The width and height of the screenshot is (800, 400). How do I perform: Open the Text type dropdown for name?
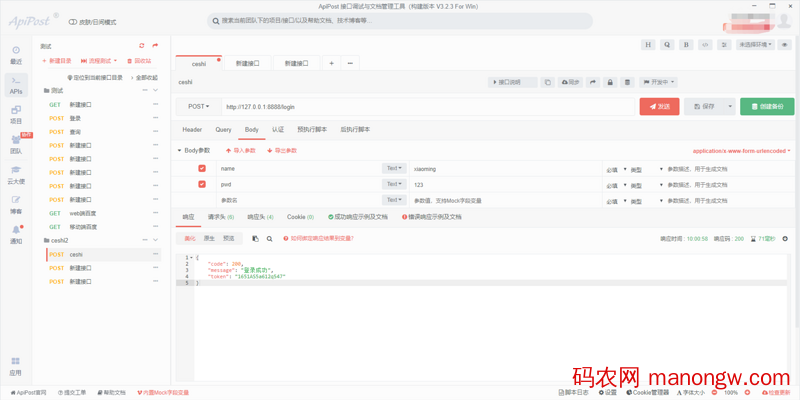[x=394, y=168]
